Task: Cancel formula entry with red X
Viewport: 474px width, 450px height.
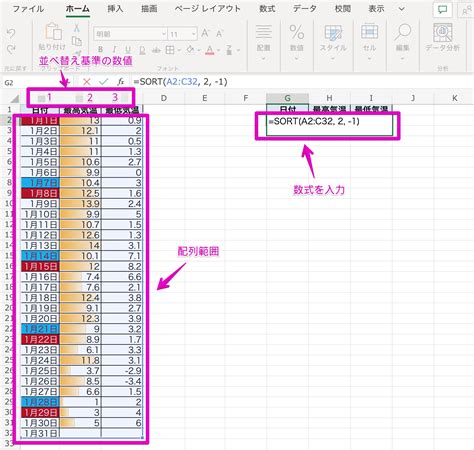Action: tap(87, 82)
